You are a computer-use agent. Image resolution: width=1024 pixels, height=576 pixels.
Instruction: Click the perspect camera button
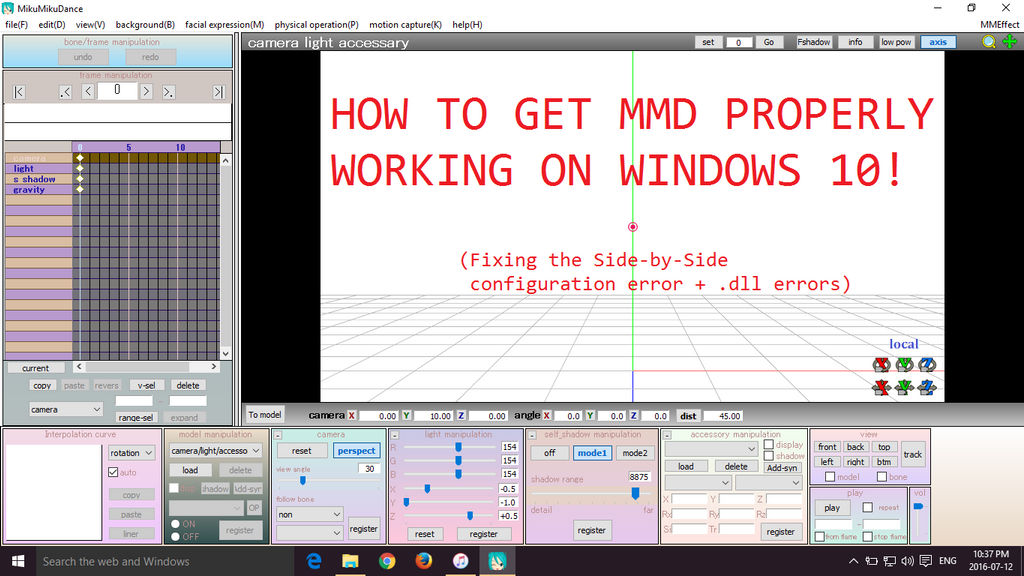357,451
